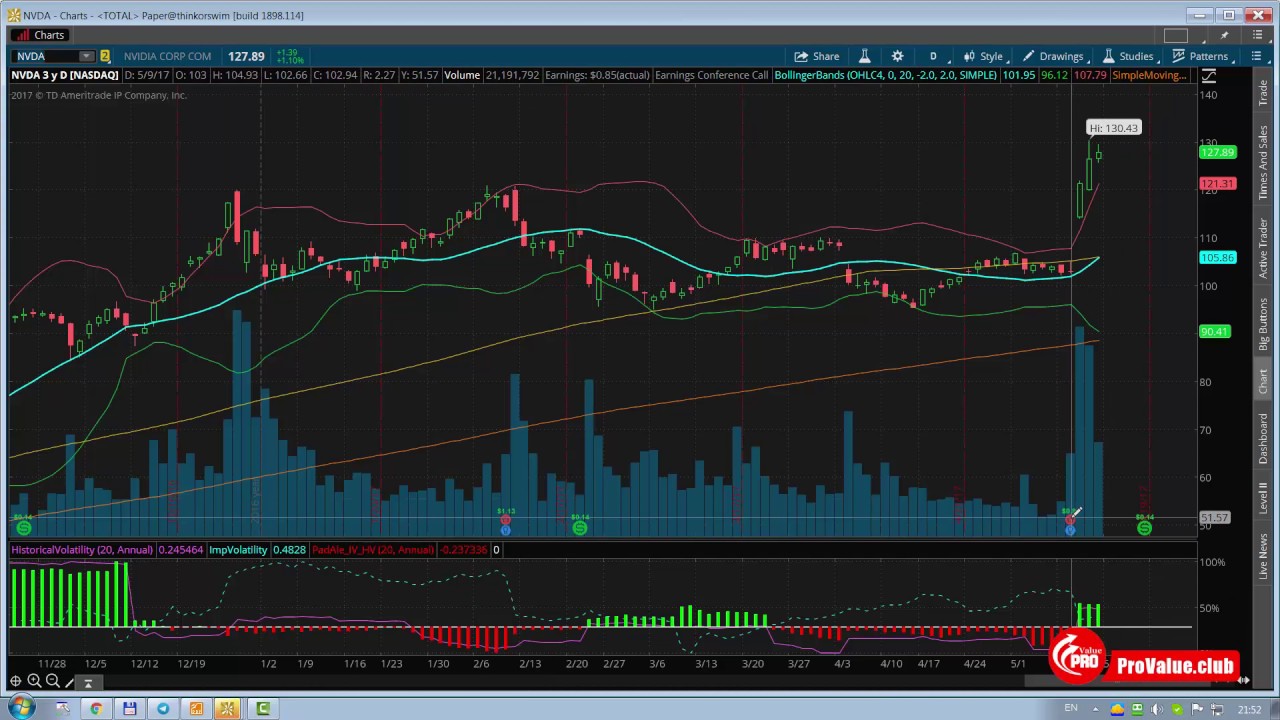
Task: Open the Big Buttons sidebar tab
Action: coord(1263,324)
